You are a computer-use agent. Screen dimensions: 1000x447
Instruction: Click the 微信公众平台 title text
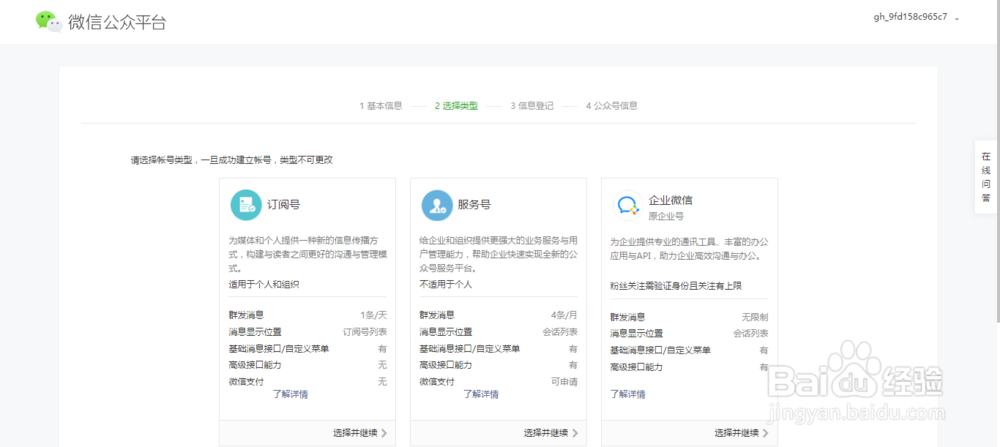click(117, 22)
